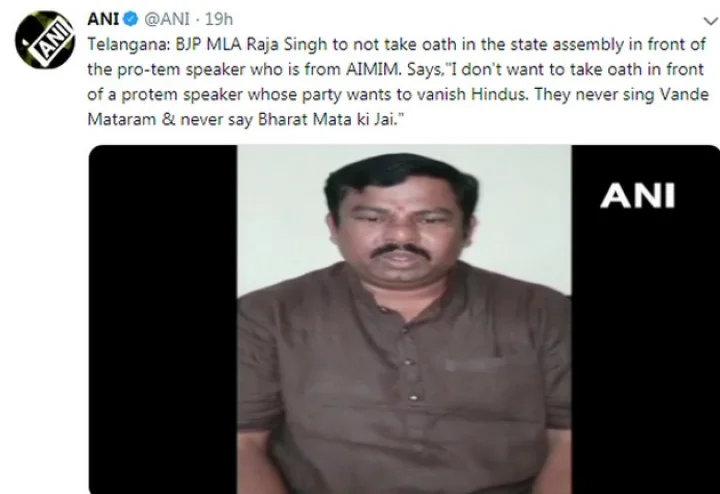The image size is (720, 494).
Task: Click the blue verified badge next to ANI
Action: (131, 19)
